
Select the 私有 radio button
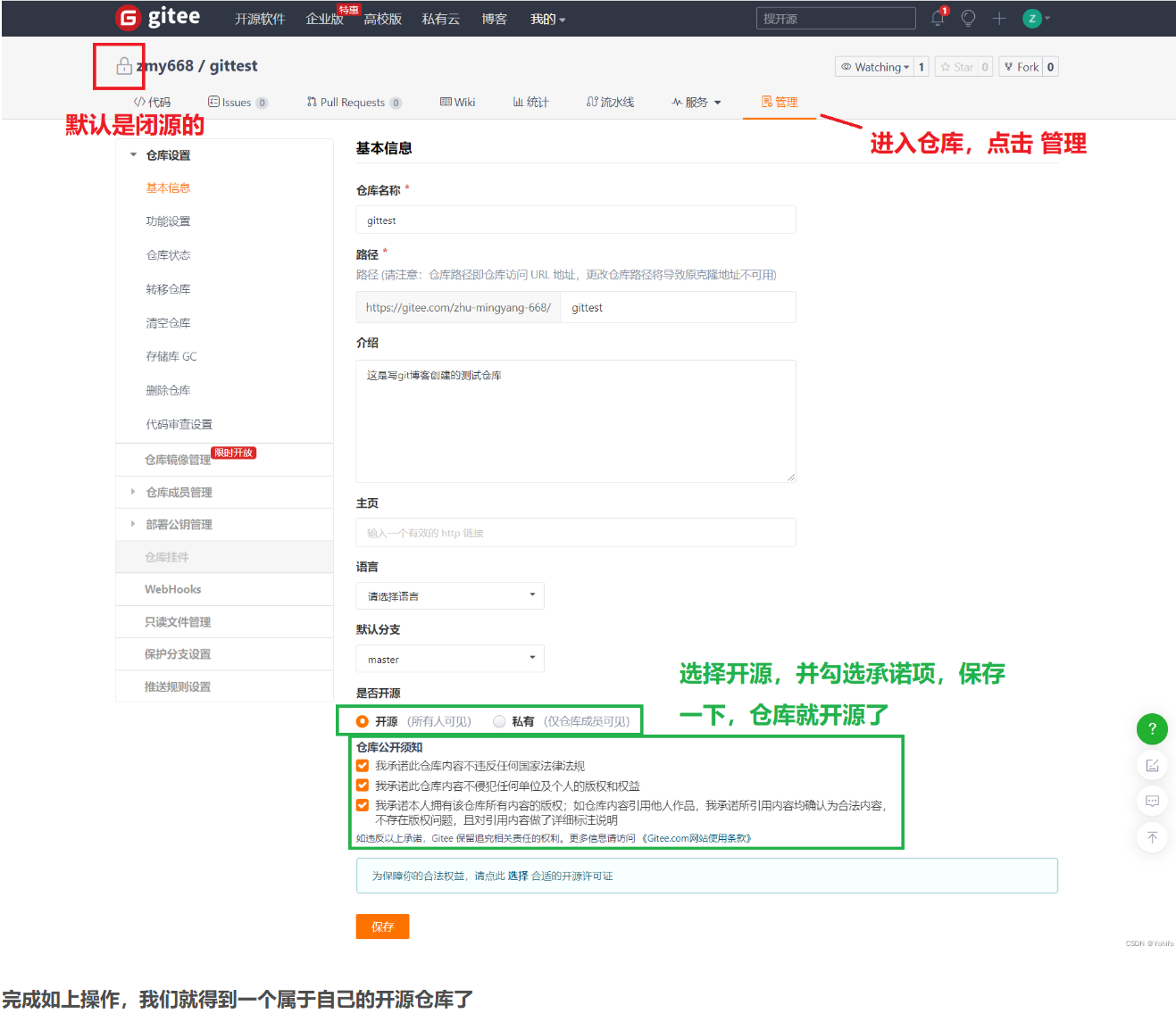(x=499, y=721)
